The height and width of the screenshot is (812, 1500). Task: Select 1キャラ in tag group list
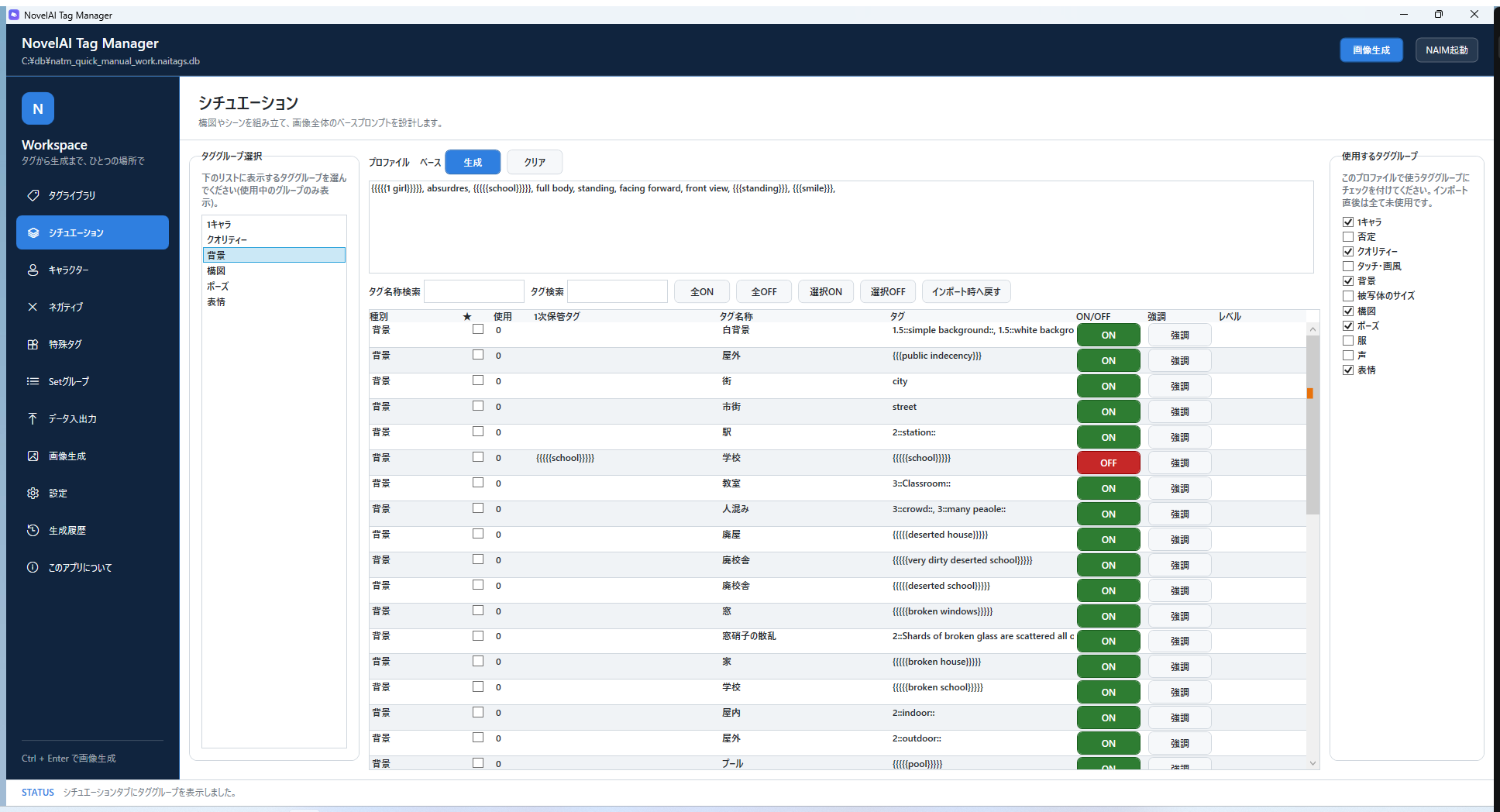tap(274, 224)
